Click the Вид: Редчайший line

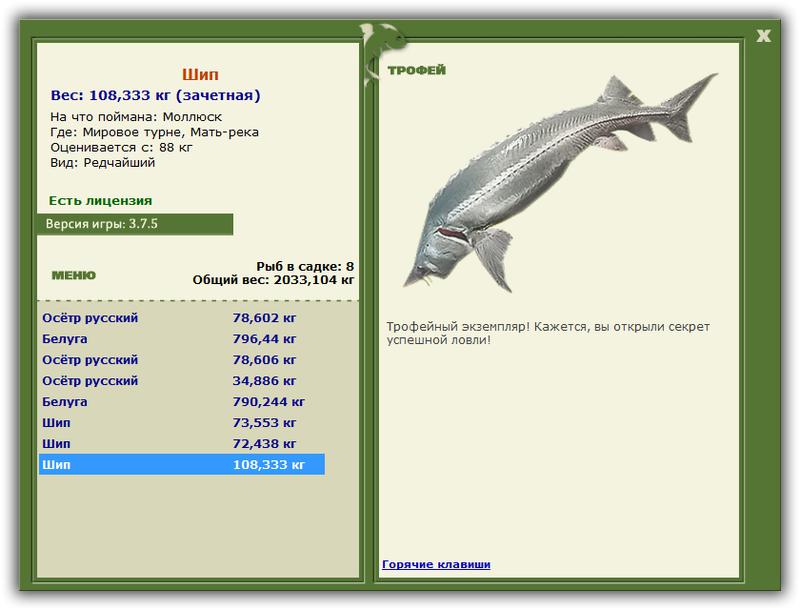click(x=103, y=163)
